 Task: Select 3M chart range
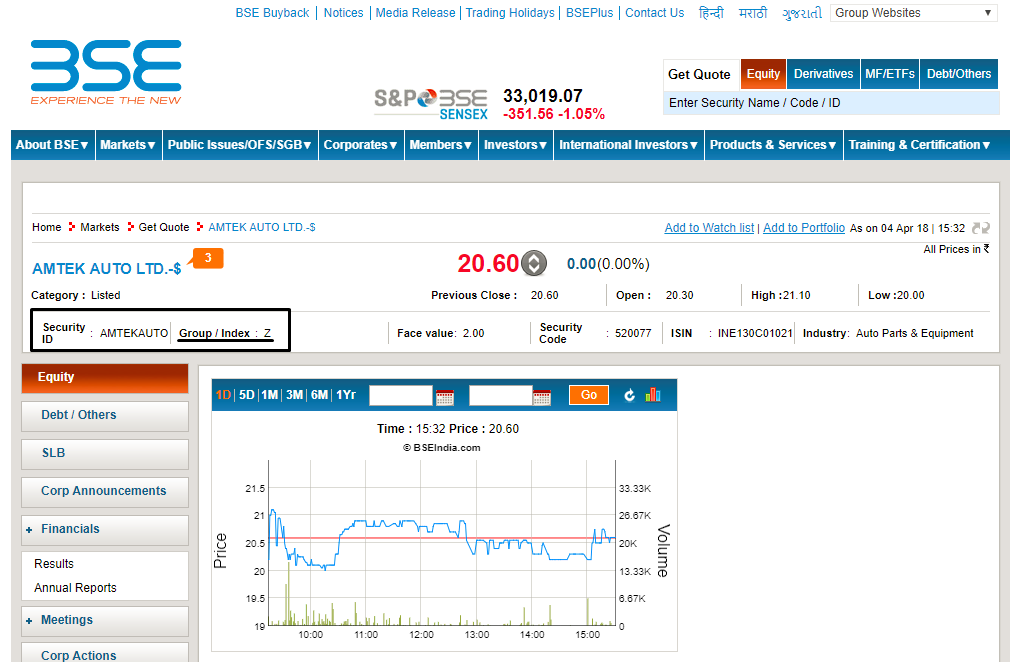pos(295,395)
